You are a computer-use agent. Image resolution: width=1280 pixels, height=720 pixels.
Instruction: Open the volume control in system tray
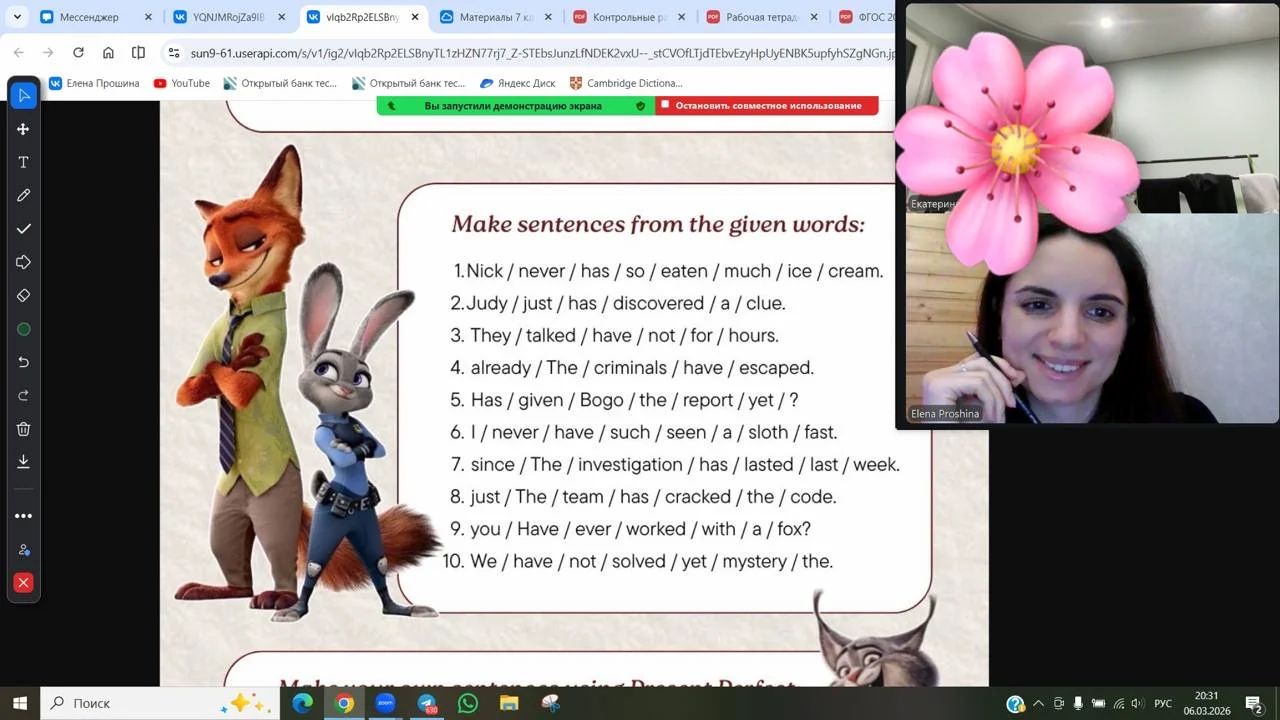click(1137, 703)
